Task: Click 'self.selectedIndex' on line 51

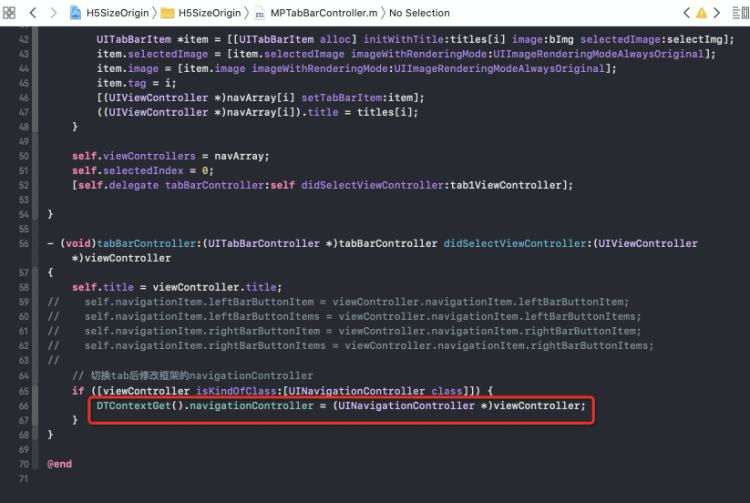Action: click(x=128, y=171)
